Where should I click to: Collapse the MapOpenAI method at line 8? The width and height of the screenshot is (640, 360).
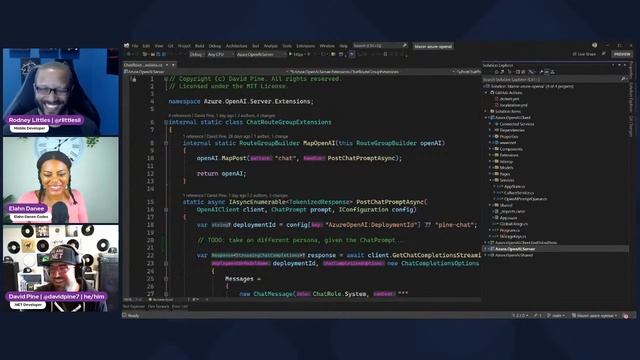click(x=166, y=143)
